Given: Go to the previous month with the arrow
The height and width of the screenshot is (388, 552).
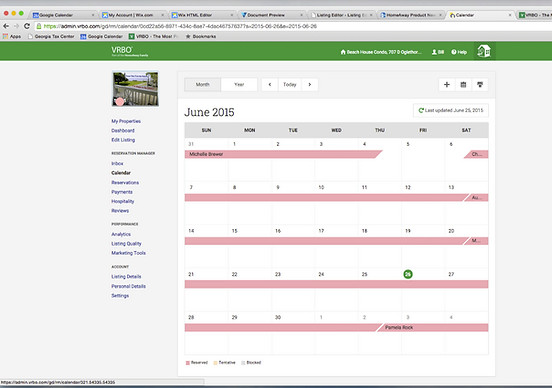Looking at the screenshot, I should point(270,85).
